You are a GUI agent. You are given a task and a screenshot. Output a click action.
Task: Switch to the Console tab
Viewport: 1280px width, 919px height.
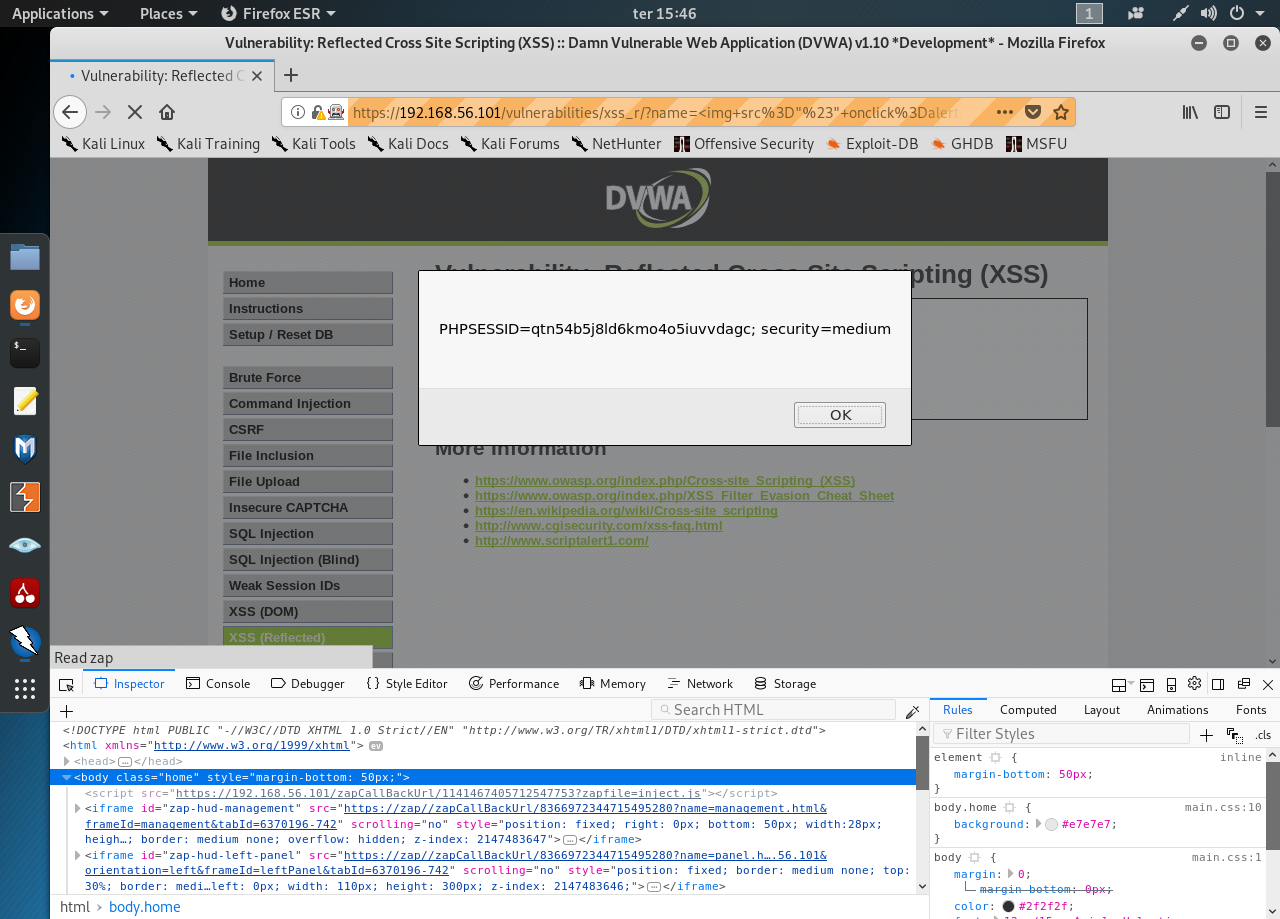point(218,683)
